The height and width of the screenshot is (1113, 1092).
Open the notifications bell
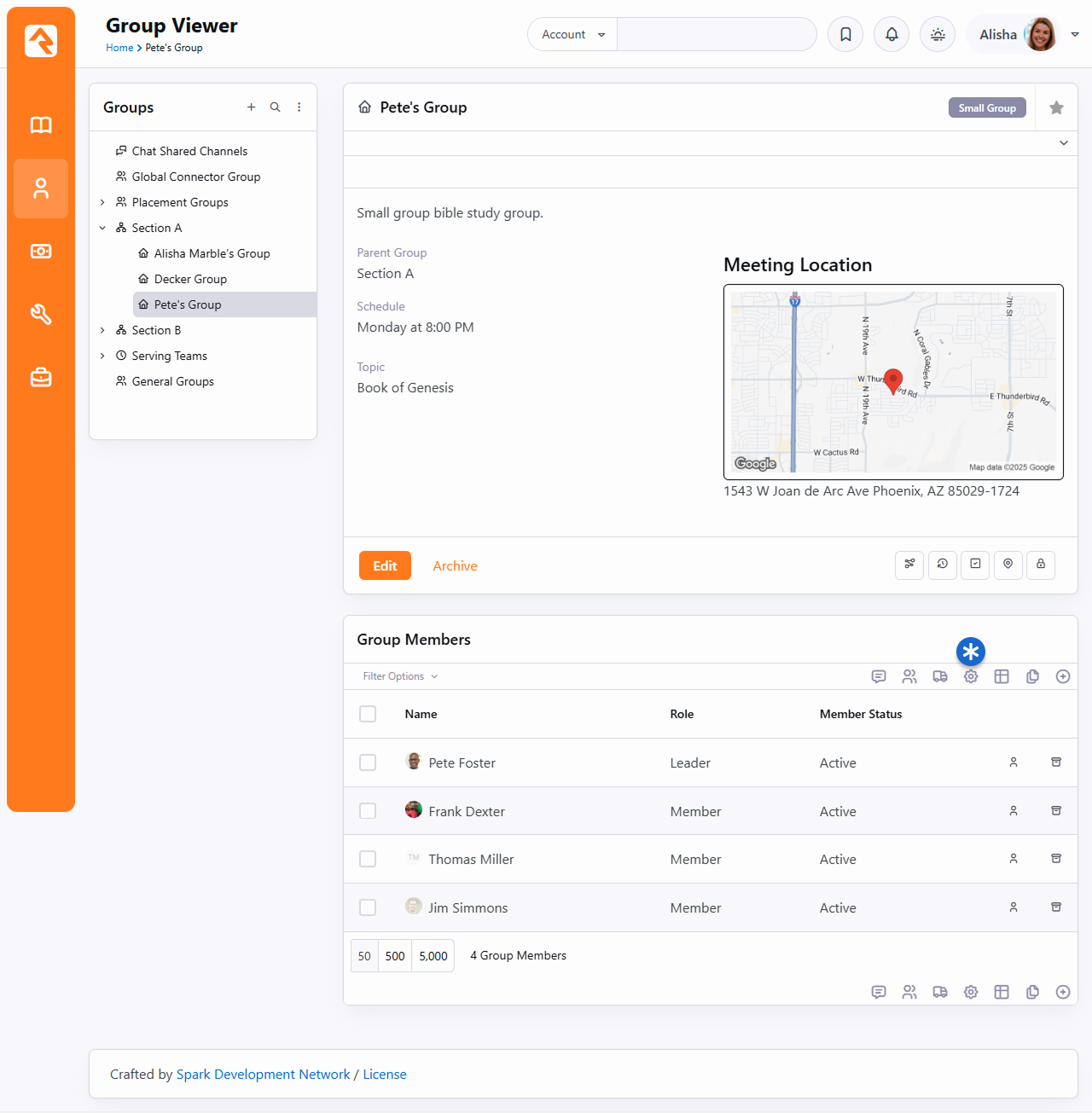pyautogui.click(x=892, y=34)
